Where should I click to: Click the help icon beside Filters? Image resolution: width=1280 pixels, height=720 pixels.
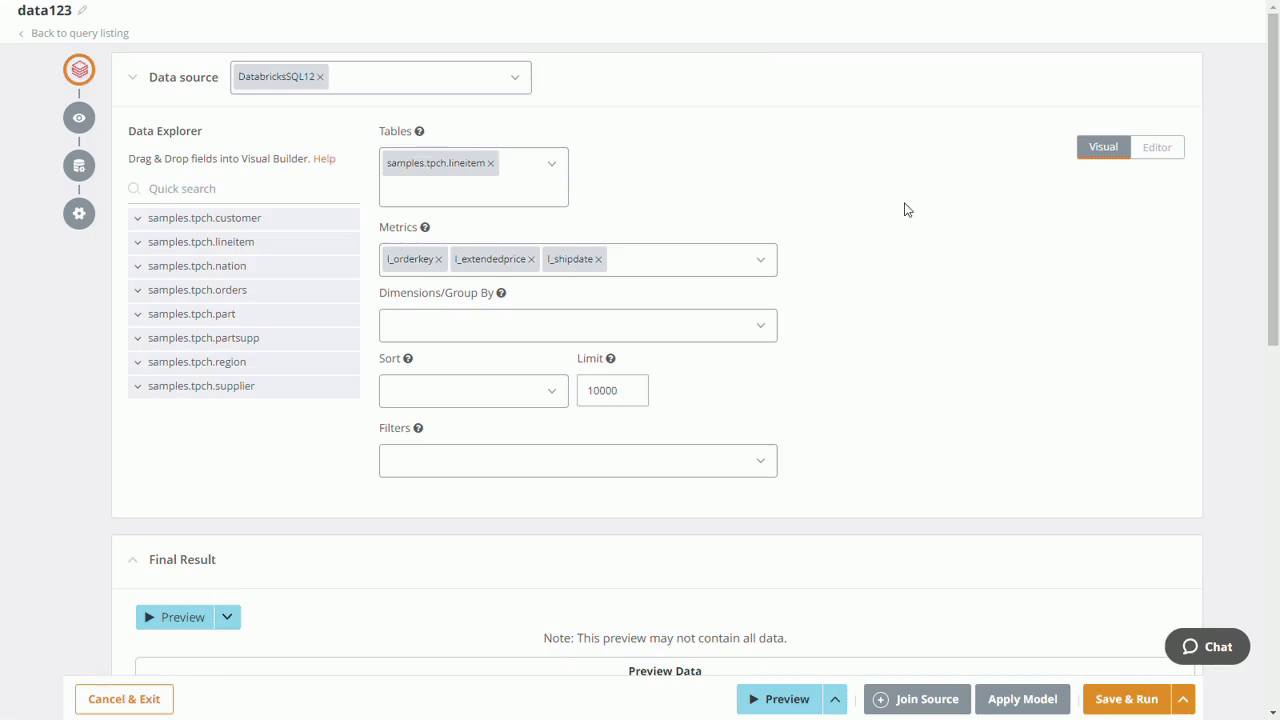[418, 427]
